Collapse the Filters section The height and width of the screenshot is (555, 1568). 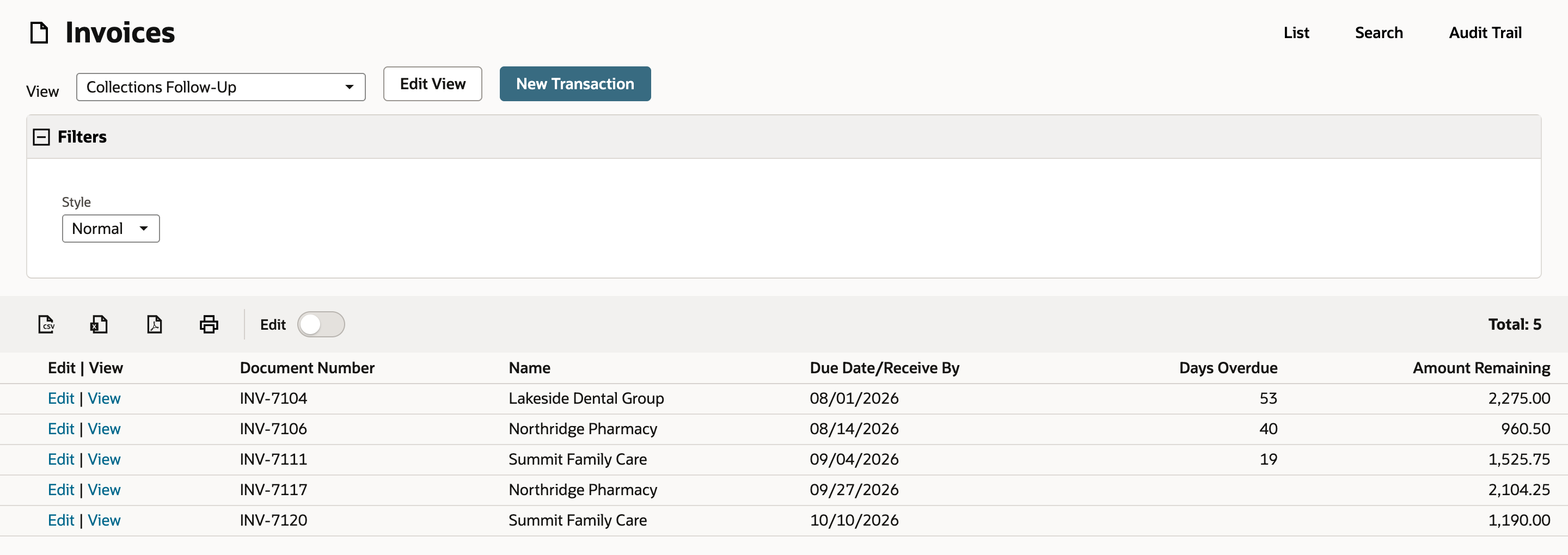41,137
